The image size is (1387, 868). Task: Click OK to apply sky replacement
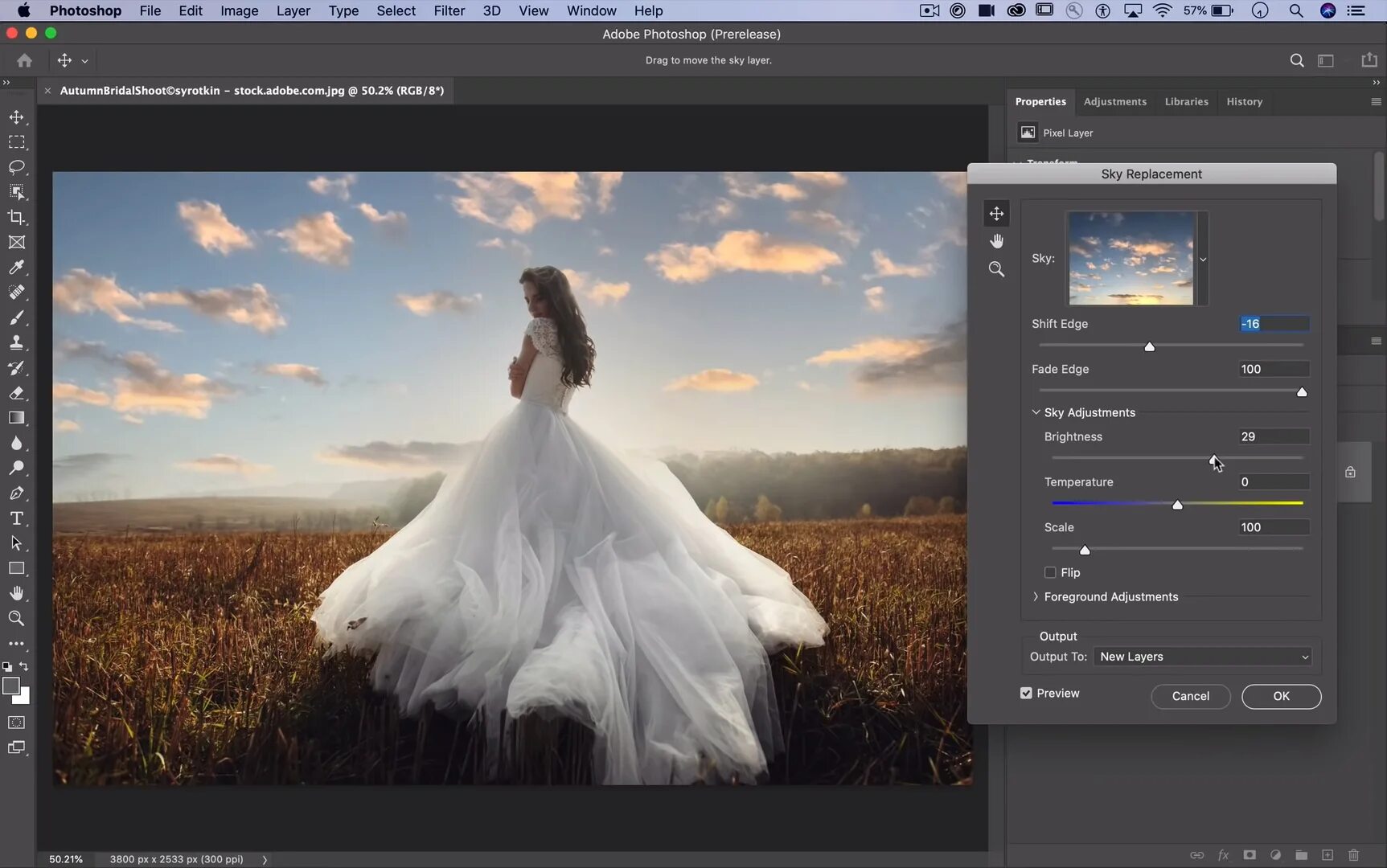(1281, 696)
